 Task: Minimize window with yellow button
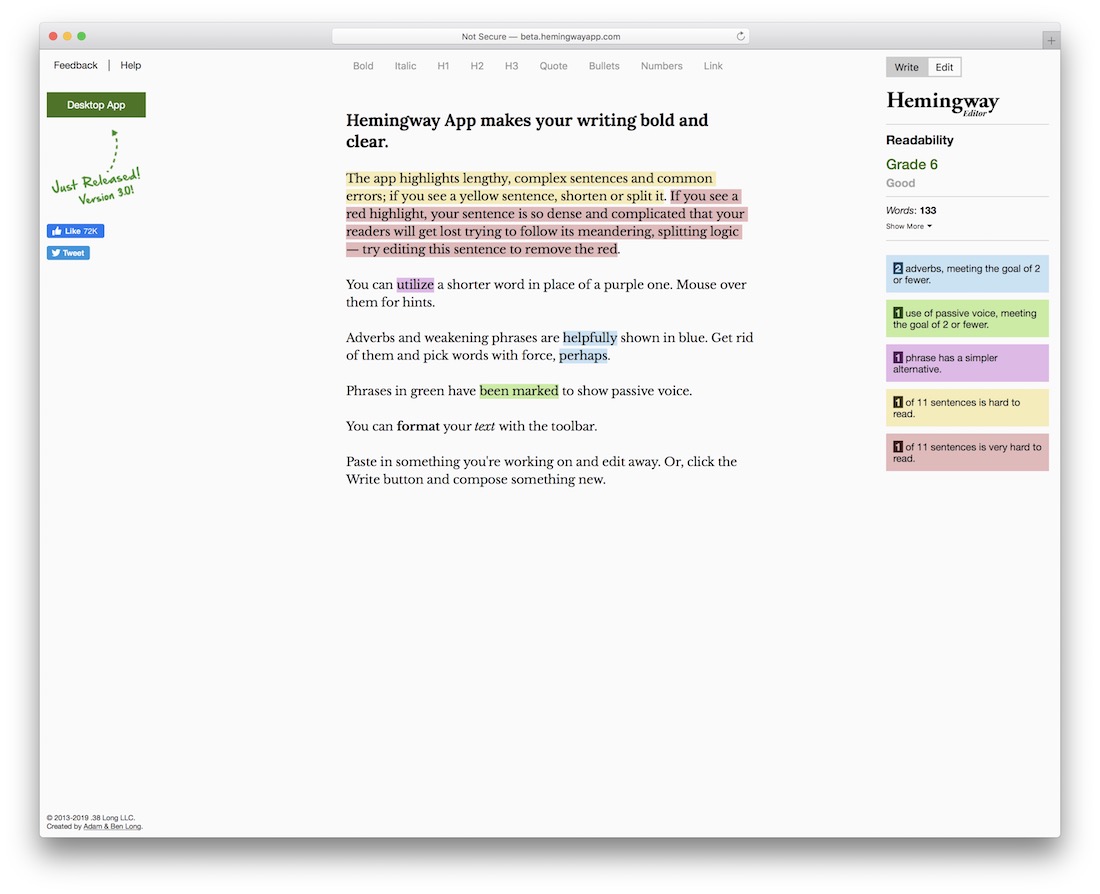click(67, 36)
